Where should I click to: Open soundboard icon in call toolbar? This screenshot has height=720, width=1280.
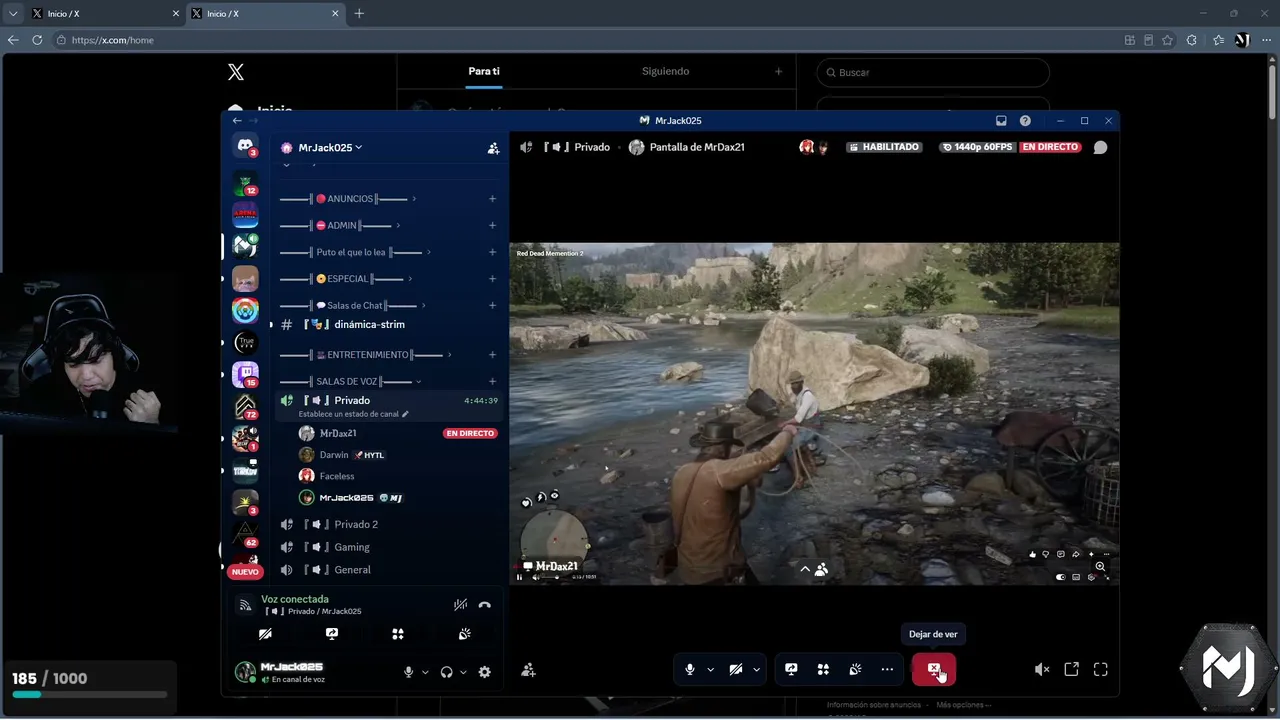pyautogui.click(x=855, y=670)
